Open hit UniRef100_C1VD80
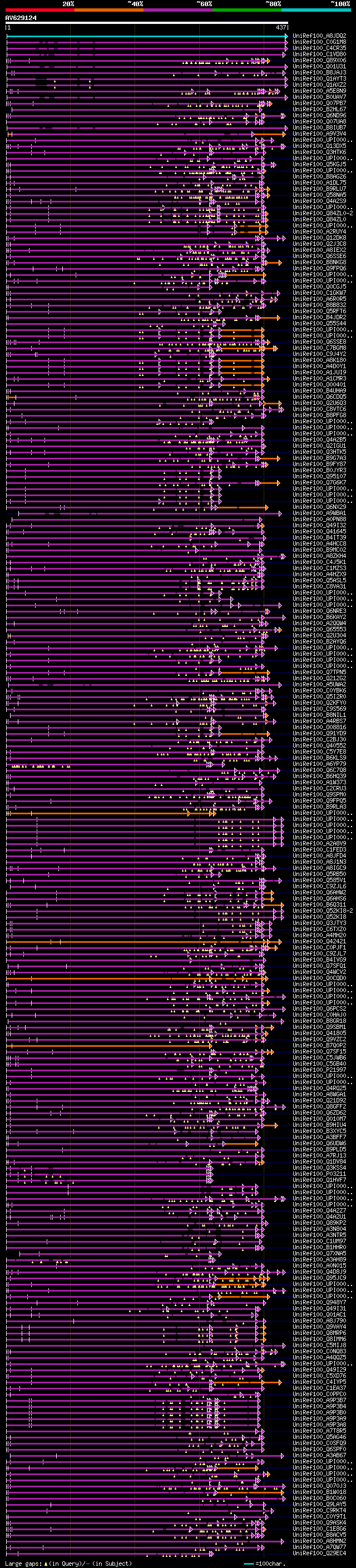The width and height of the screenshot is (356, 1568). [x=319, y=54]
